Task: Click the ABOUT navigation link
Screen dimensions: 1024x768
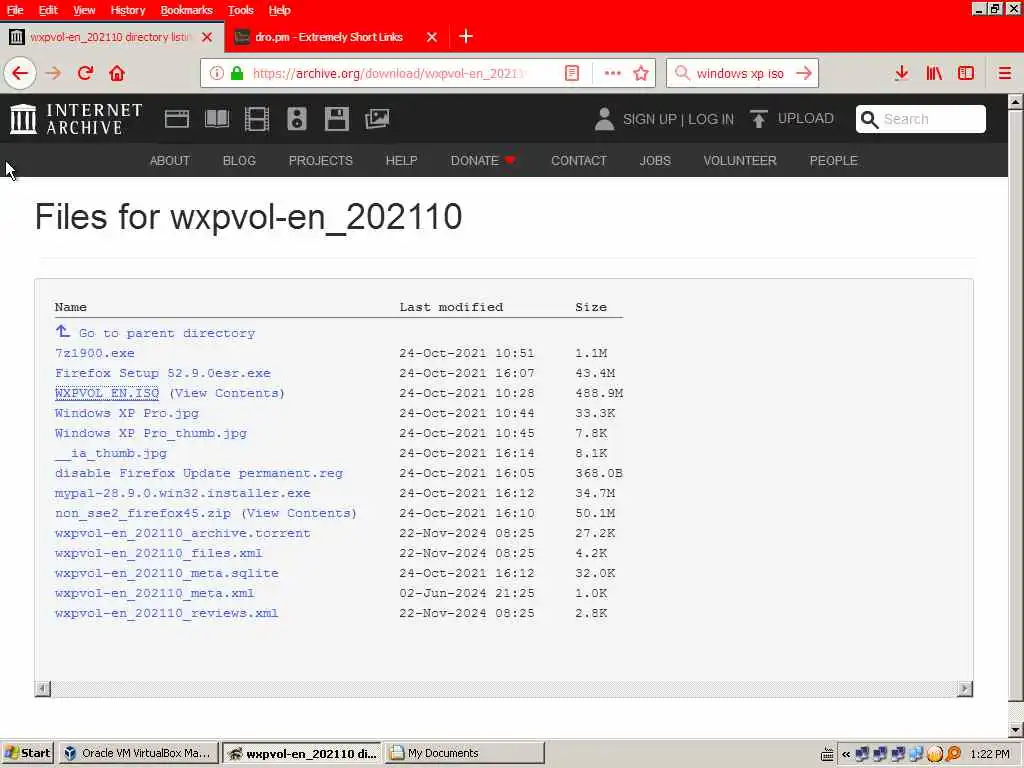Action: 170,161
